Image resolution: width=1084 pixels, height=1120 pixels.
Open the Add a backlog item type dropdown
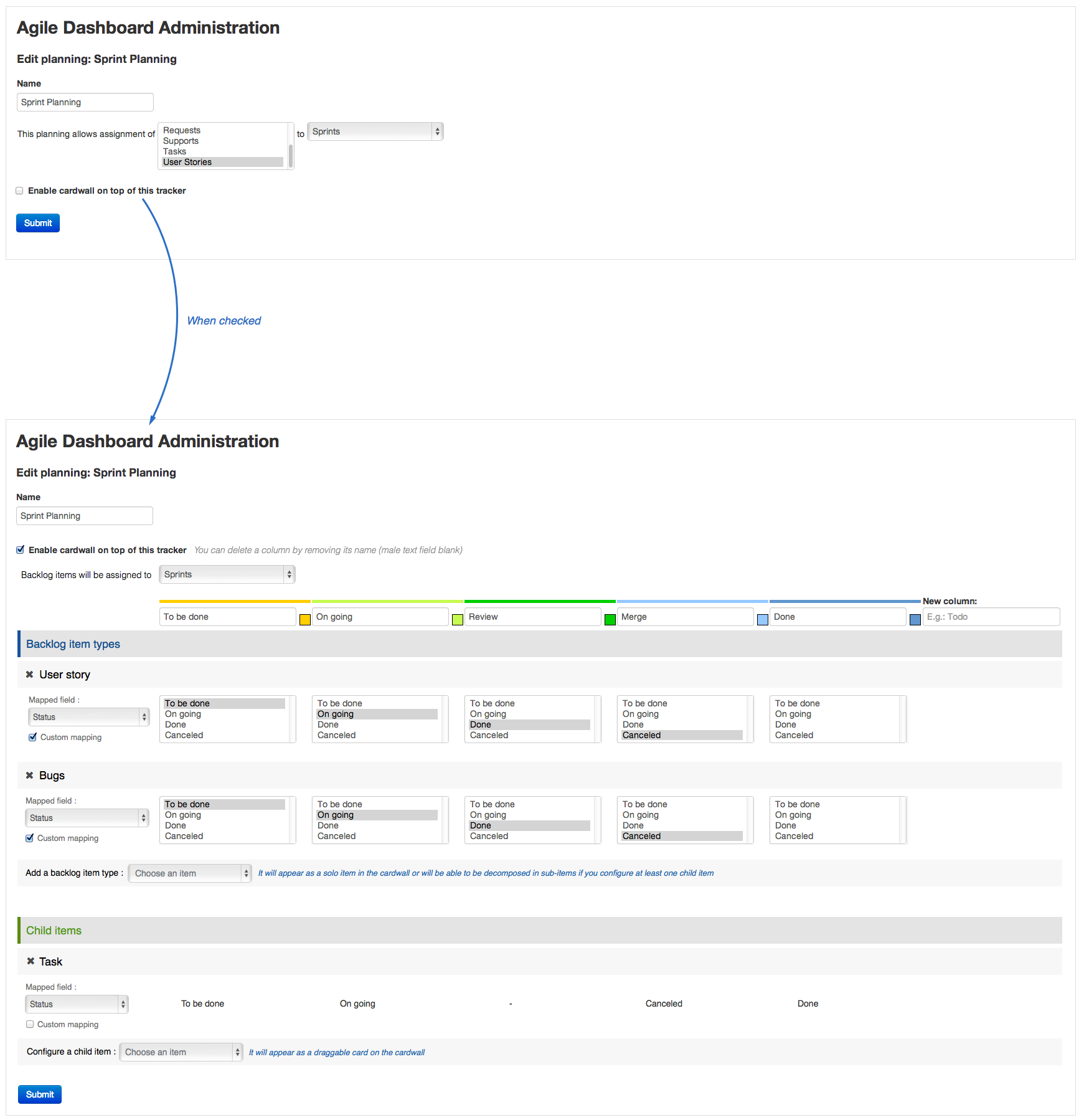coord(189,873)
